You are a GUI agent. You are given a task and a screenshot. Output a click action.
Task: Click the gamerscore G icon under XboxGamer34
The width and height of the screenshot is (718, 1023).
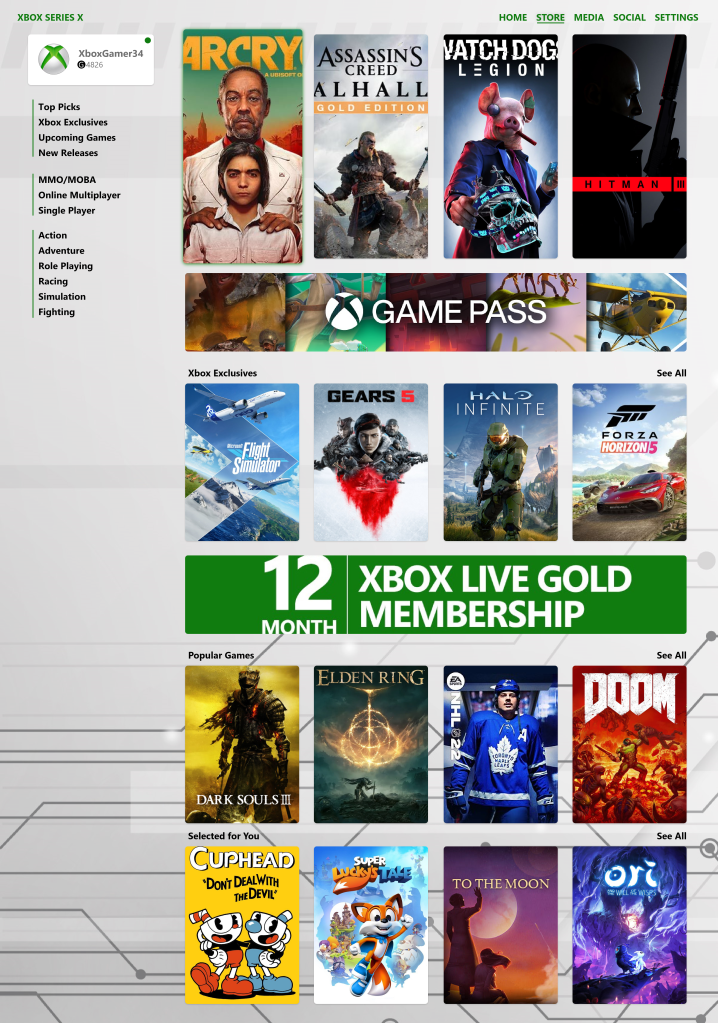pos(81,65)
